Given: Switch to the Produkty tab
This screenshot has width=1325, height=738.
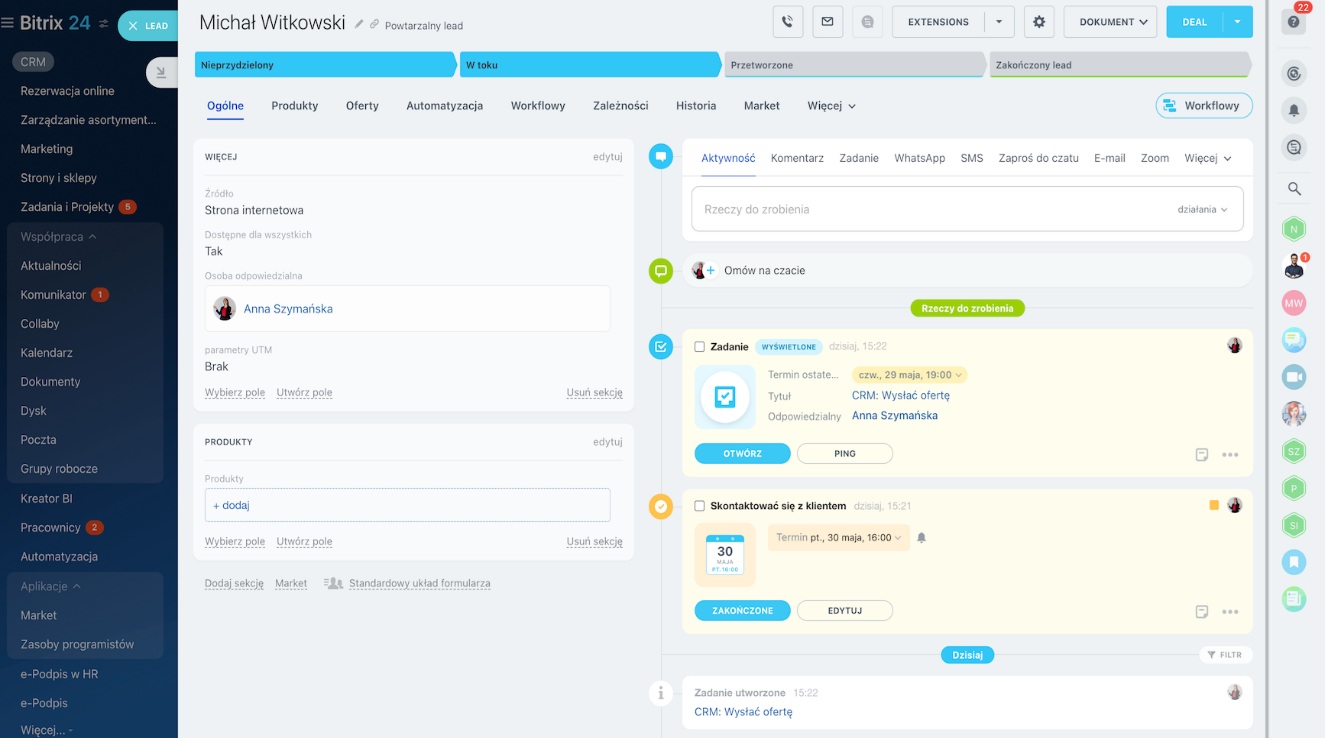Looking at the screenshot, I should (x=294, y=106).
